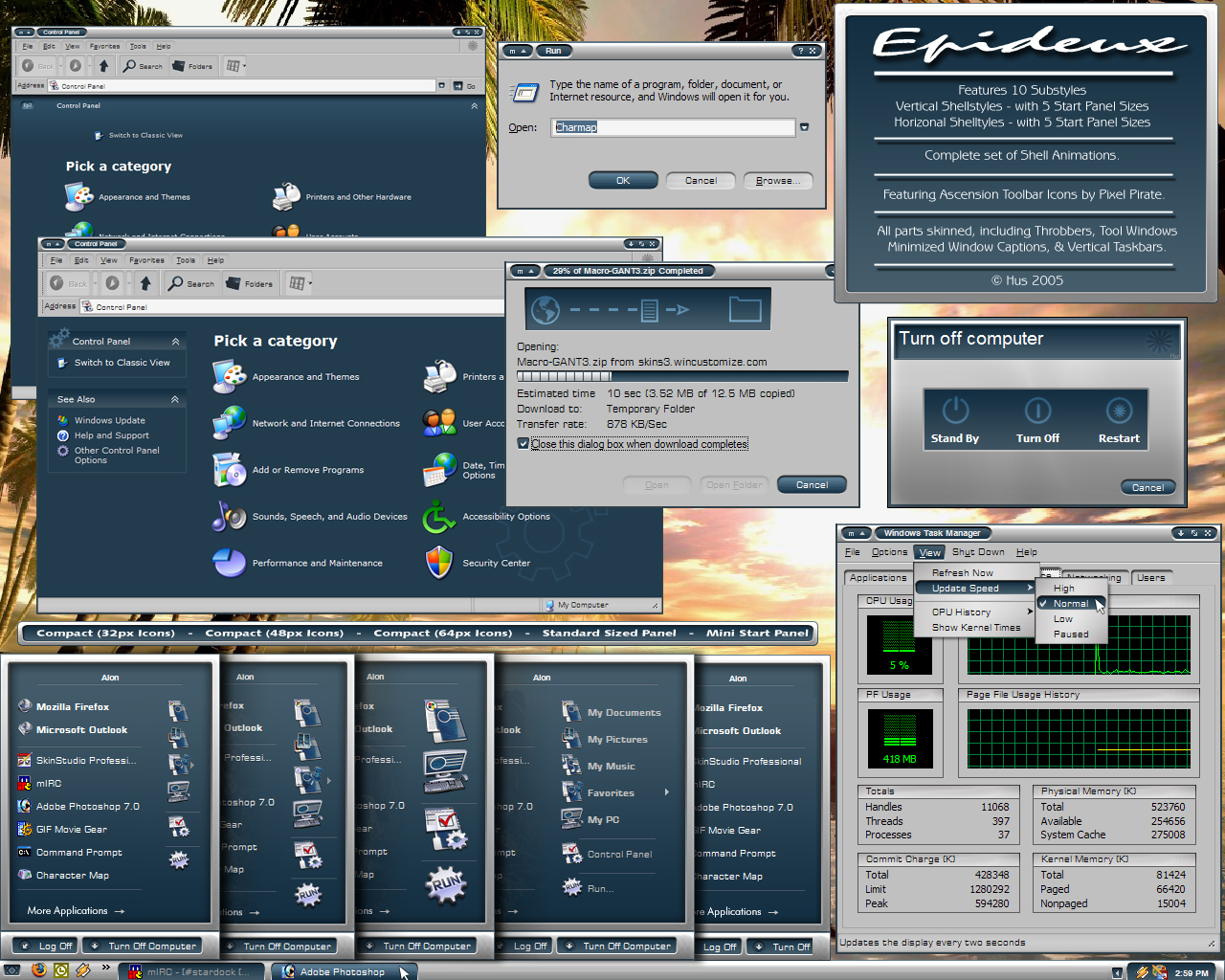The width and height of the screenshot is (1225, 980).
Task: Switch to Applications tab in Task Manager
Action: [x=878, y=578]
